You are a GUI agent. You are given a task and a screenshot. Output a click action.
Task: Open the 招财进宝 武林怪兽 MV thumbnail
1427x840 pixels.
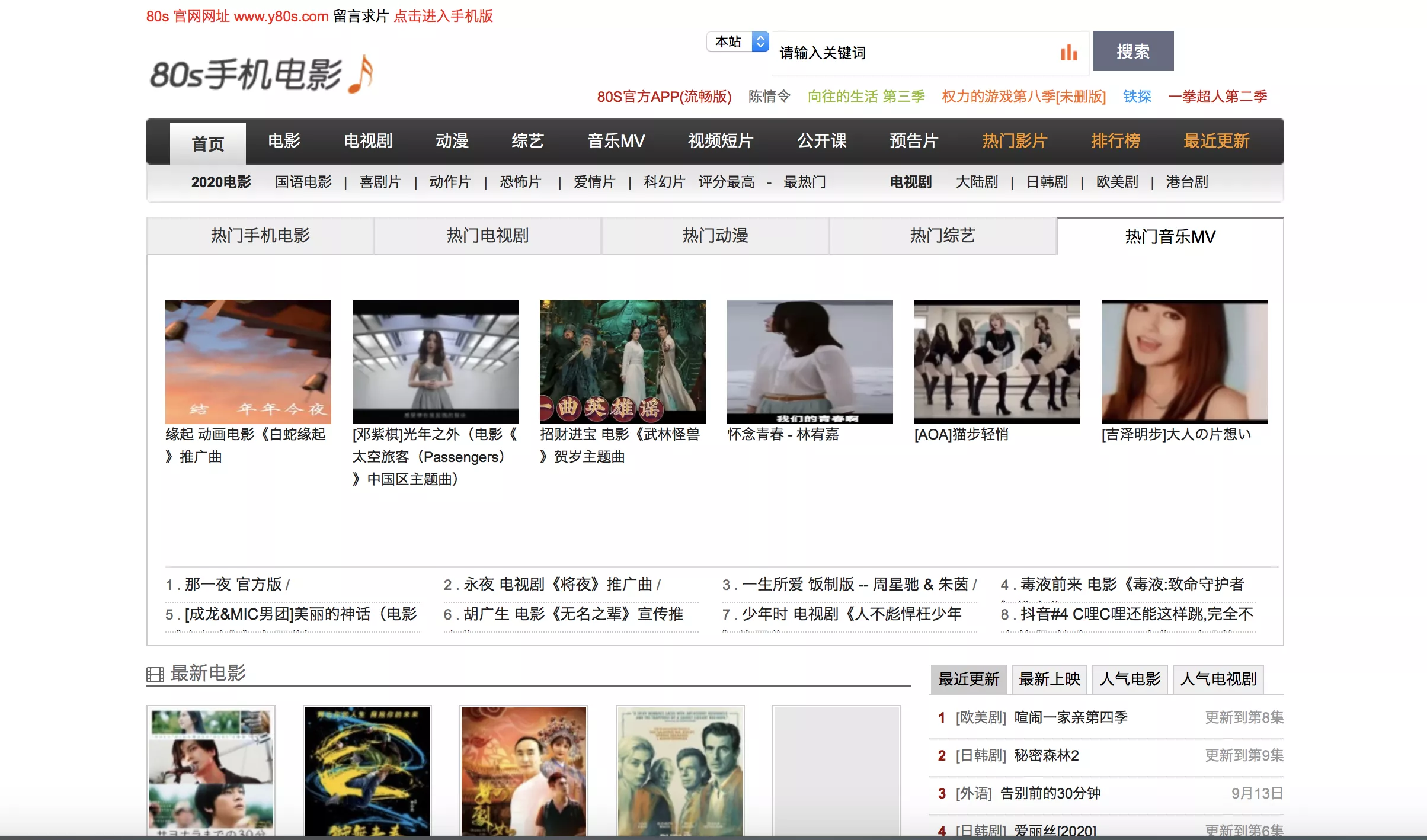pyautogui.click(x=623, y=362)
